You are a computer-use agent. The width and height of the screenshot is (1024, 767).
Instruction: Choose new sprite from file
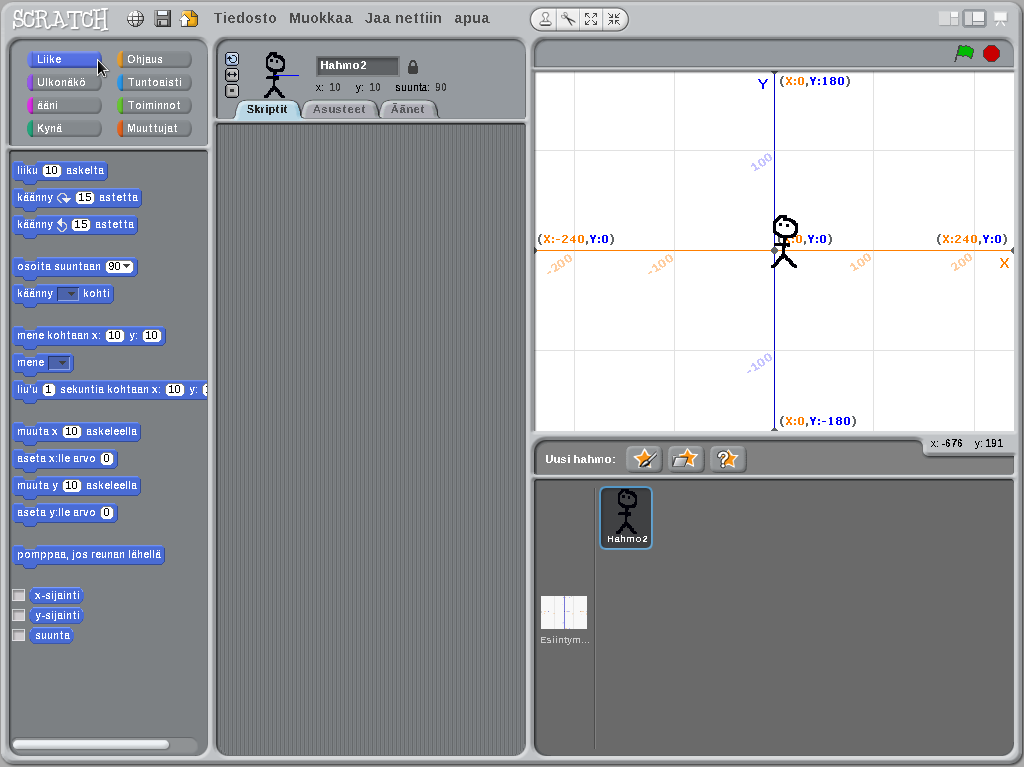click(x=685, y=459)
